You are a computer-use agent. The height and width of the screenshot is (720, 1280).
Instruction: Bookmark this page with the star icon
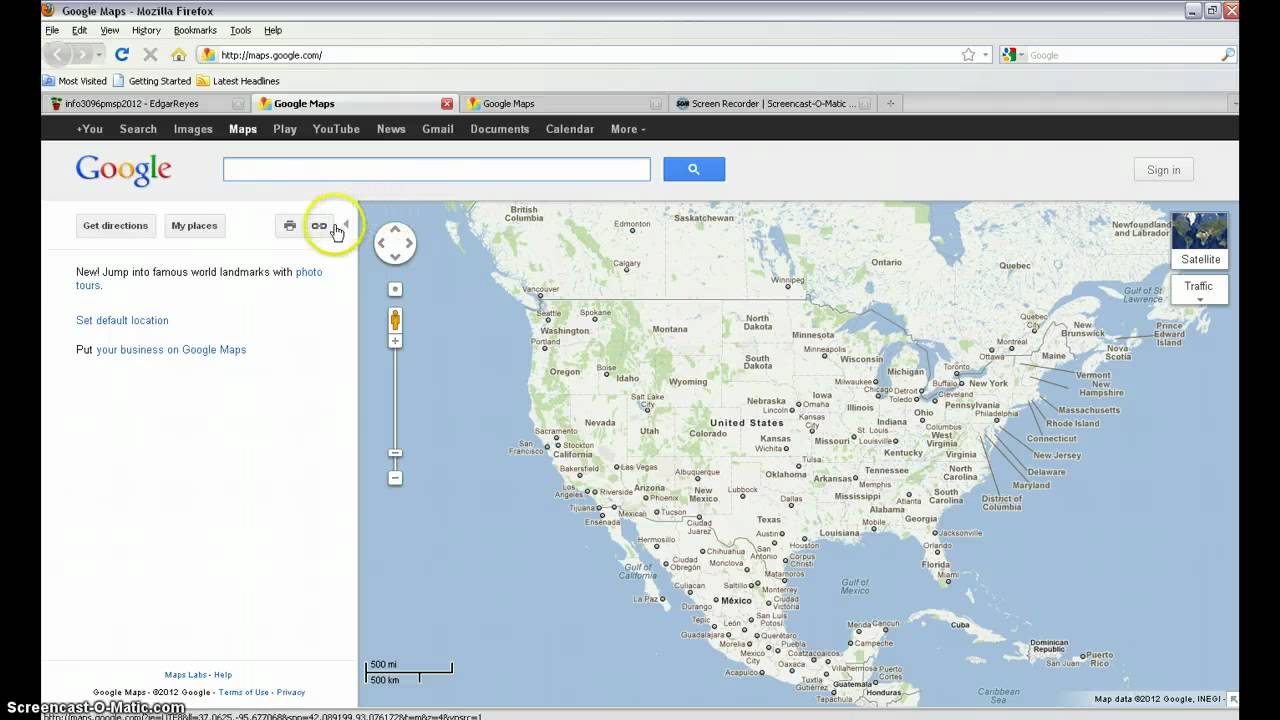pyautogui.click(x=968, y=55)
